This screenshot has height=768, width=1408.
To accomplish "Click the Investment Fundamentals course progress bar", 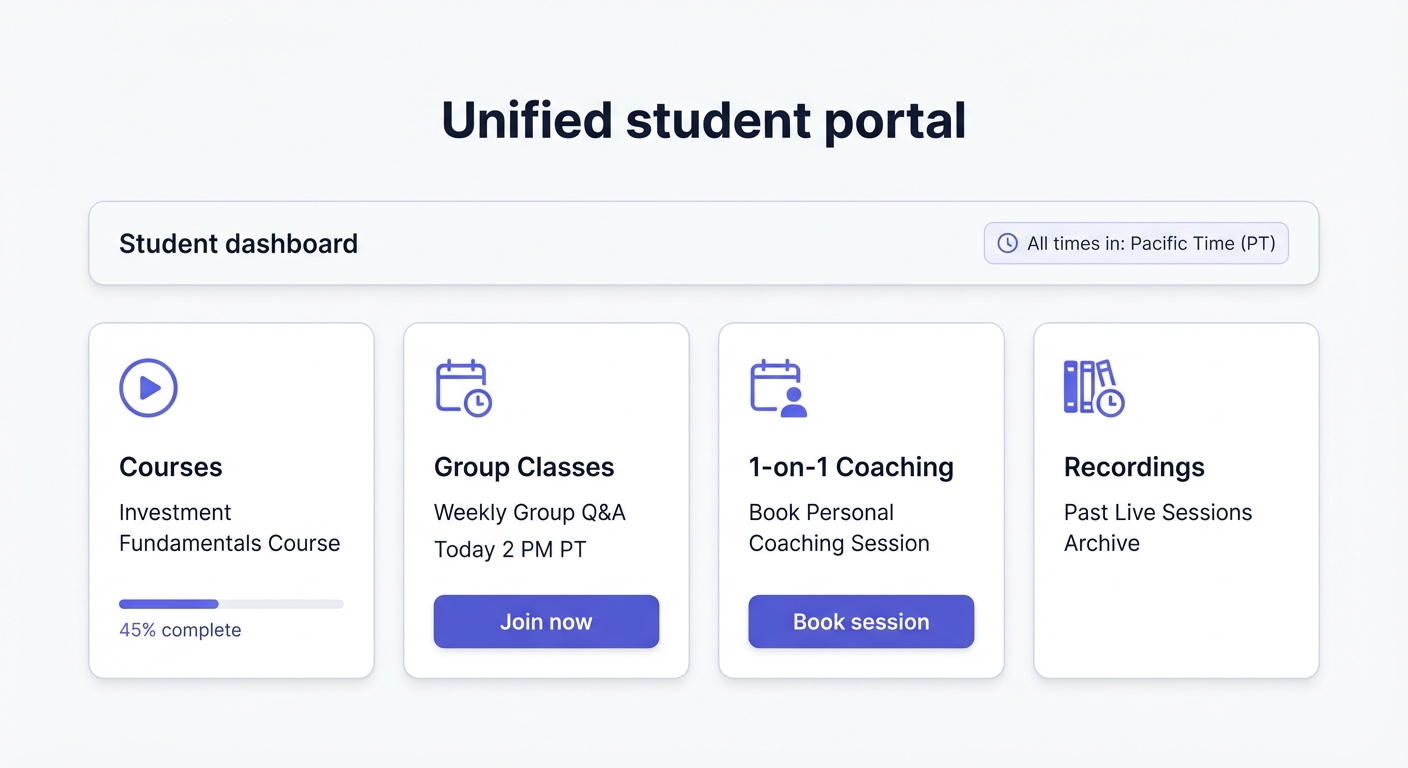I will (x=231, y=604).
